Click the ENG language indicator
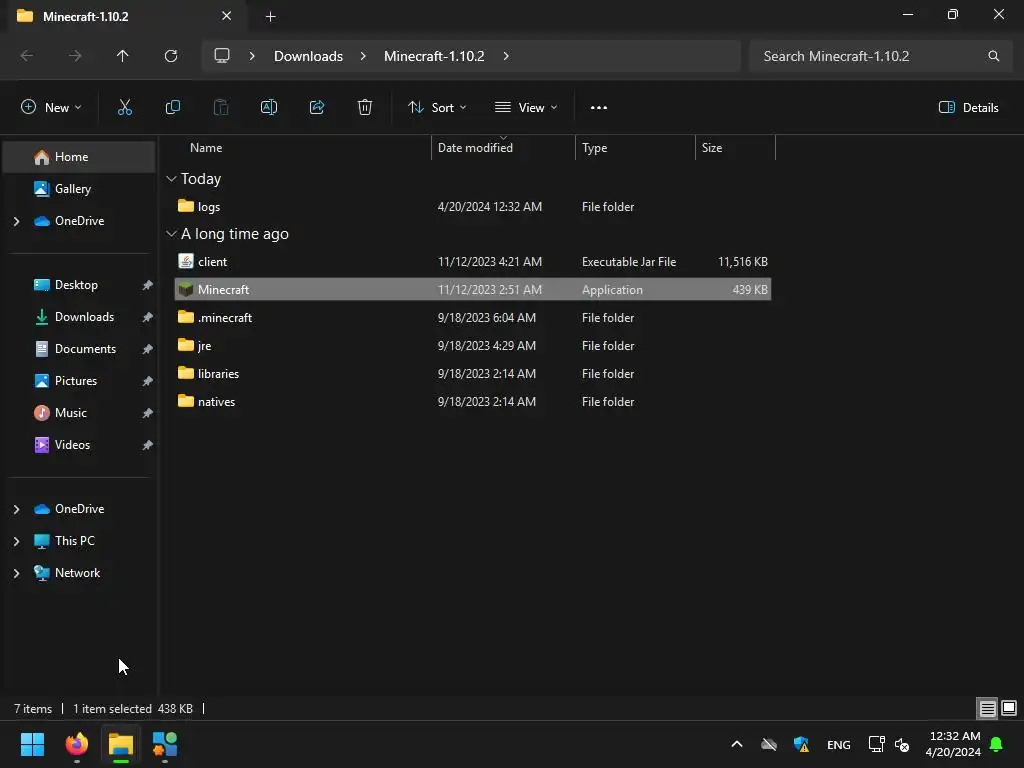Viewport: 1024px width, 768px height. (839, 744)
